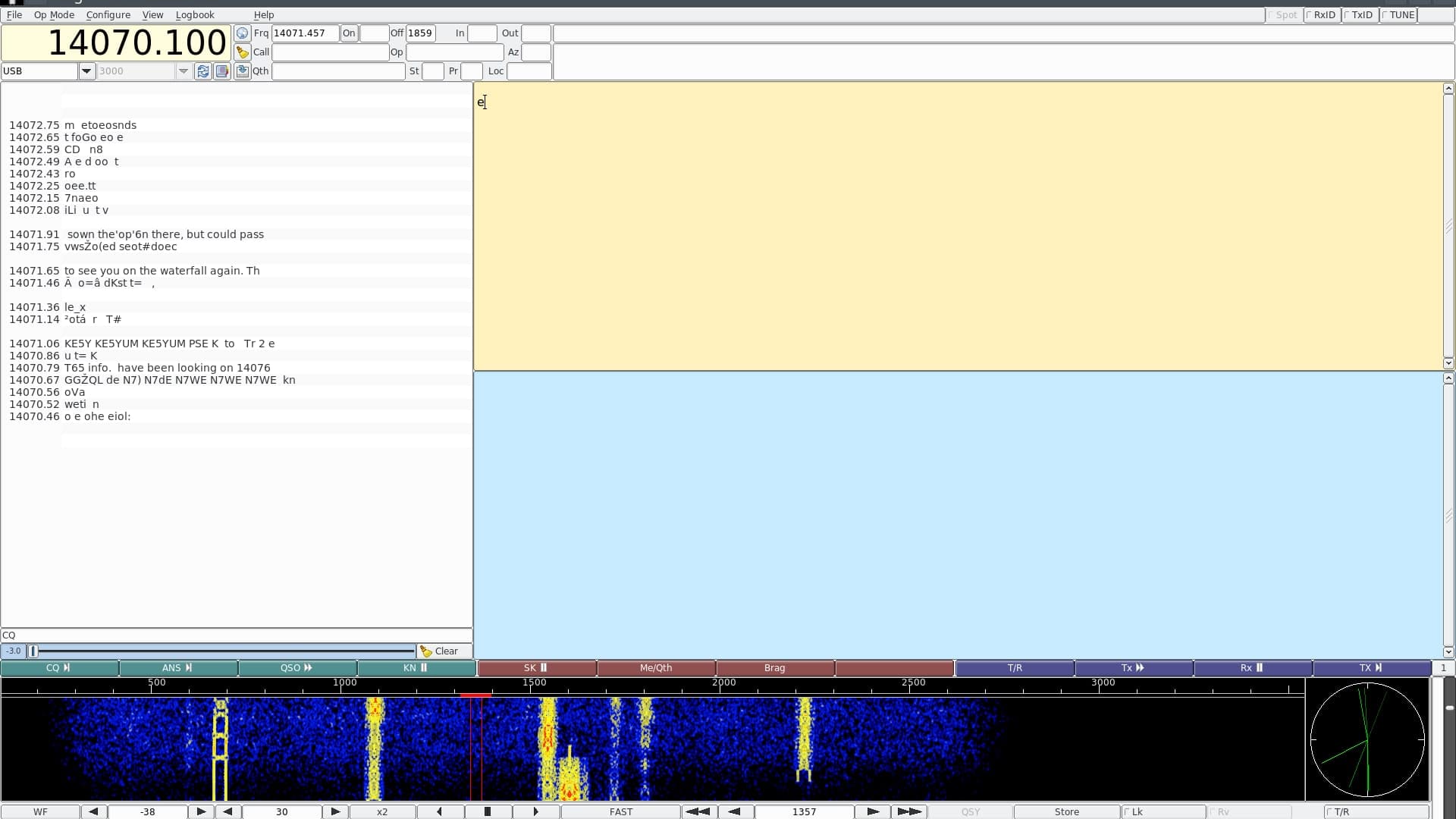1456x819 pixels.
Task: Click macro bank number 1 selector
Action: point(1443,668)
